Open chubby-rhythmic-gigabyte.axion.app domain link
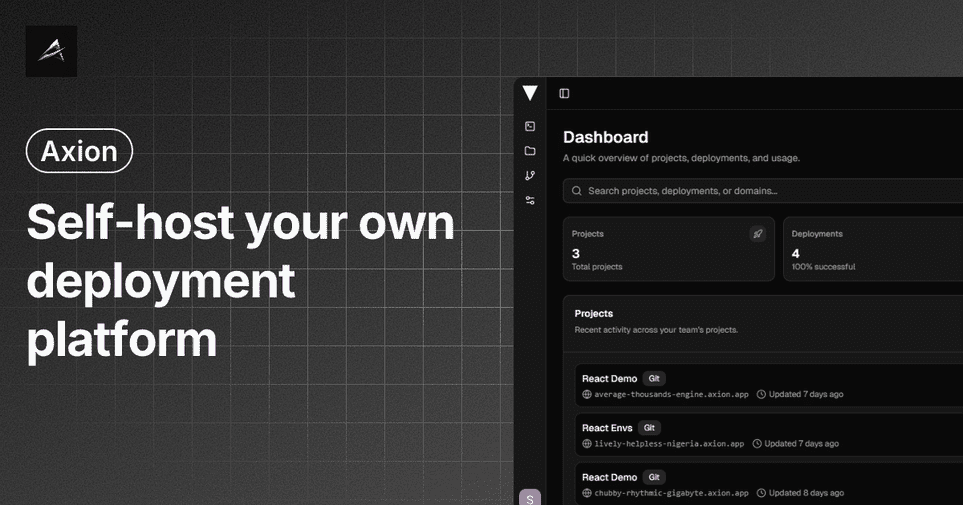The height and width of the screenshot is (505, 963). click(x=671, y=493)
